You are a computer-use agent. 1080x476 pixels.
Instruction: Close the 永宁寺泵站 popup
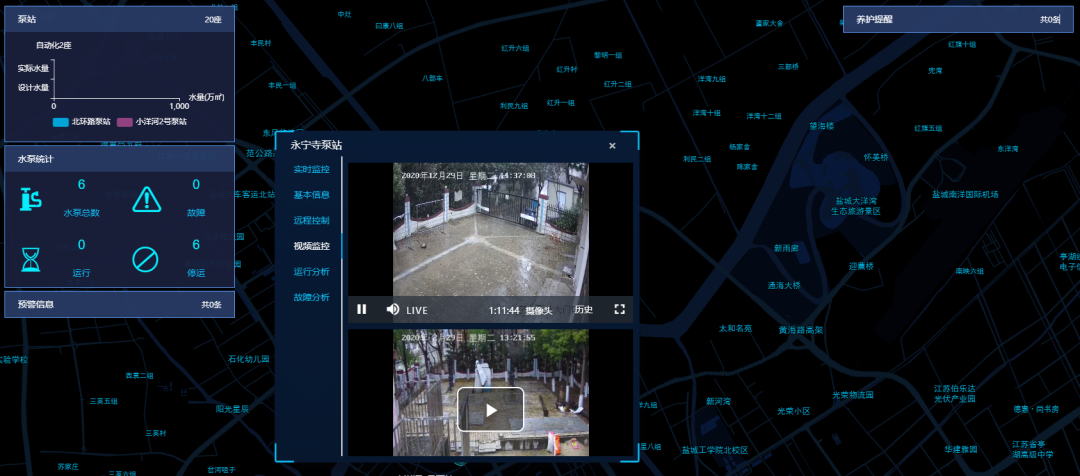tap(612, 146)
